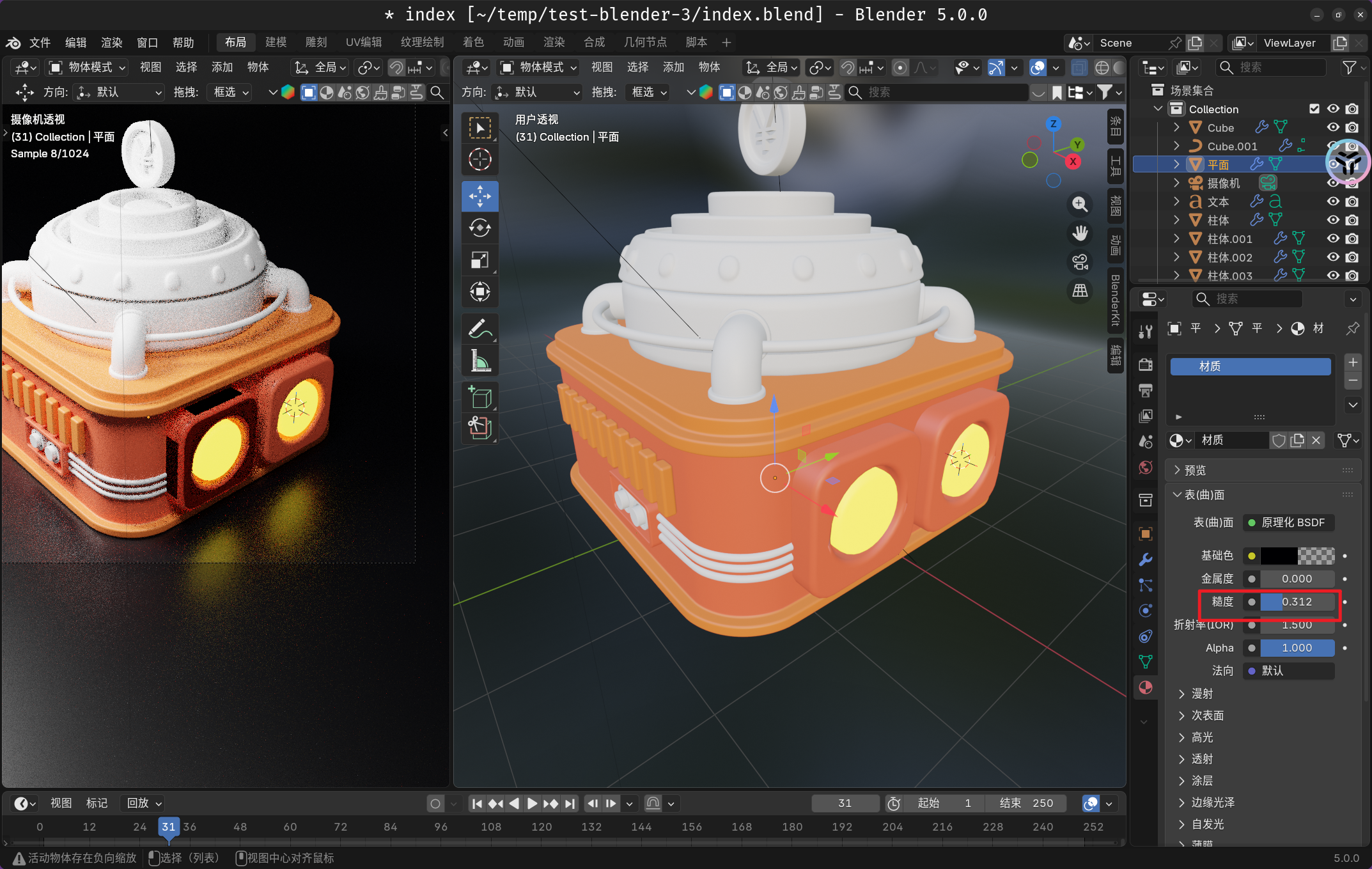The image size is (1372, 869).
Task: Uncheck the Collection exclude checkbox
Action: point(1314,109)
